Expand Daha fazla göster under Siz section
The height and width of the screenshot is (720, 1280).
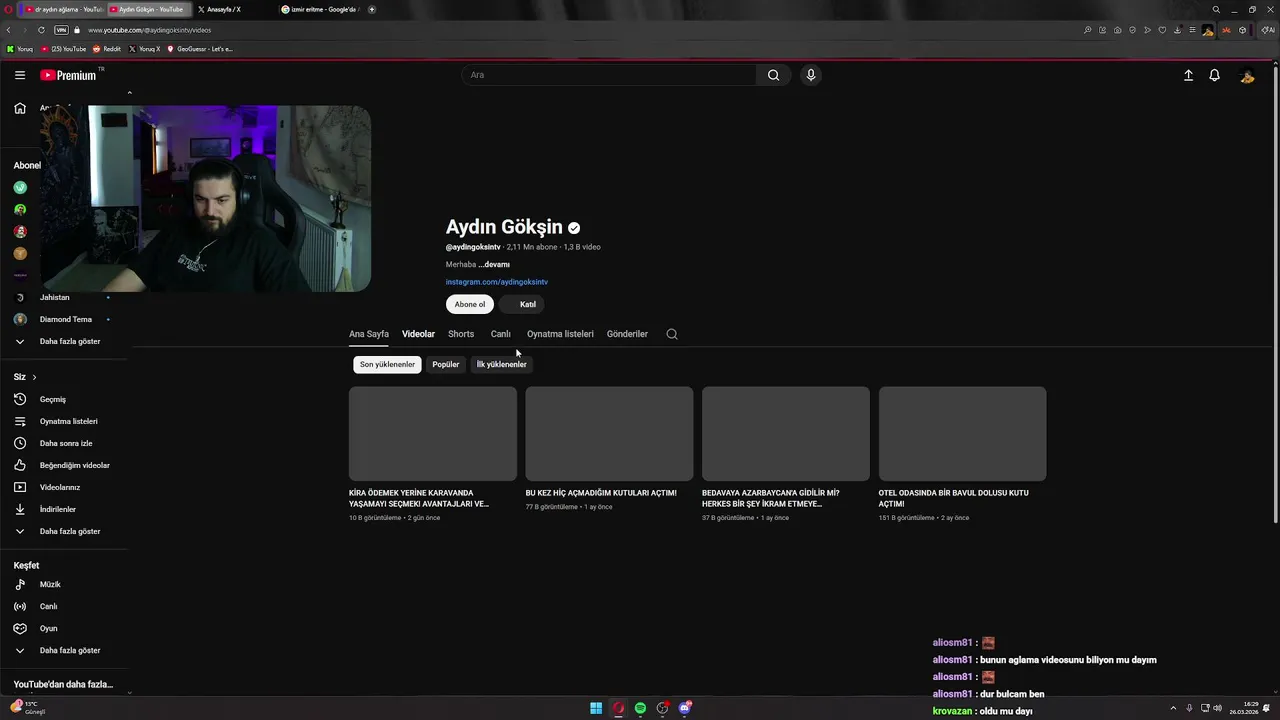pyautogui.click(x=69, y=531)
